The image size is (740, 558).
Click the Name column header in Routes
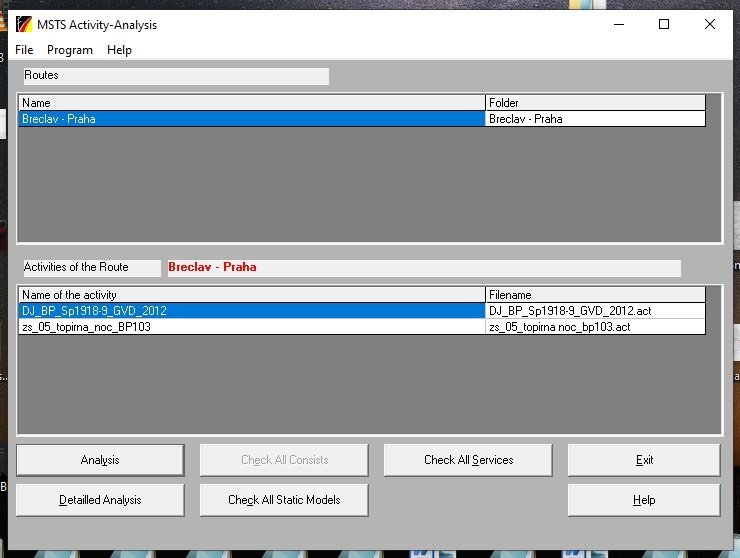coord(250,103)
